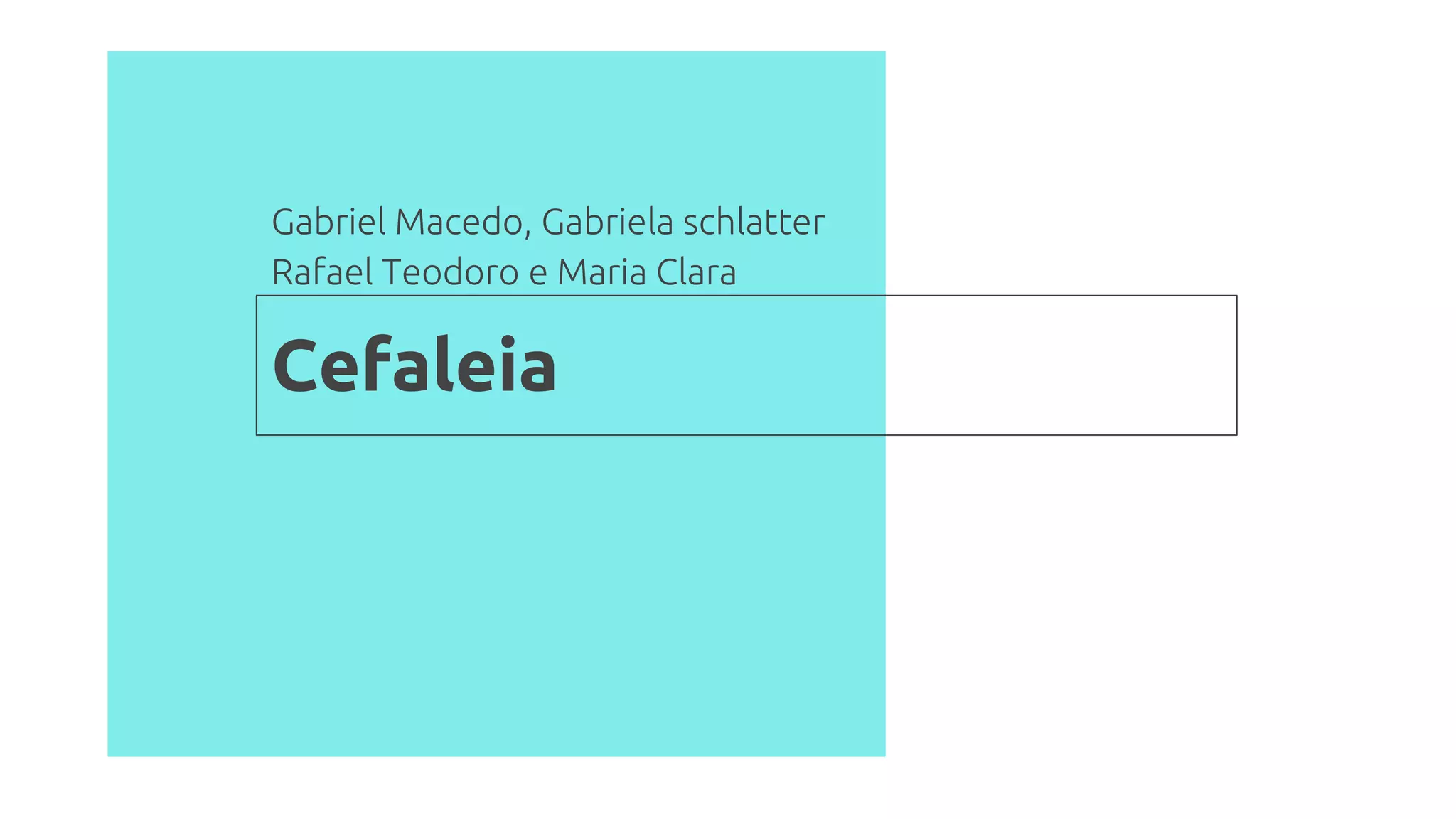Select the word Gabriel in the first line
The height and width of the screenshot is (819, 1456).
point(329,222)
